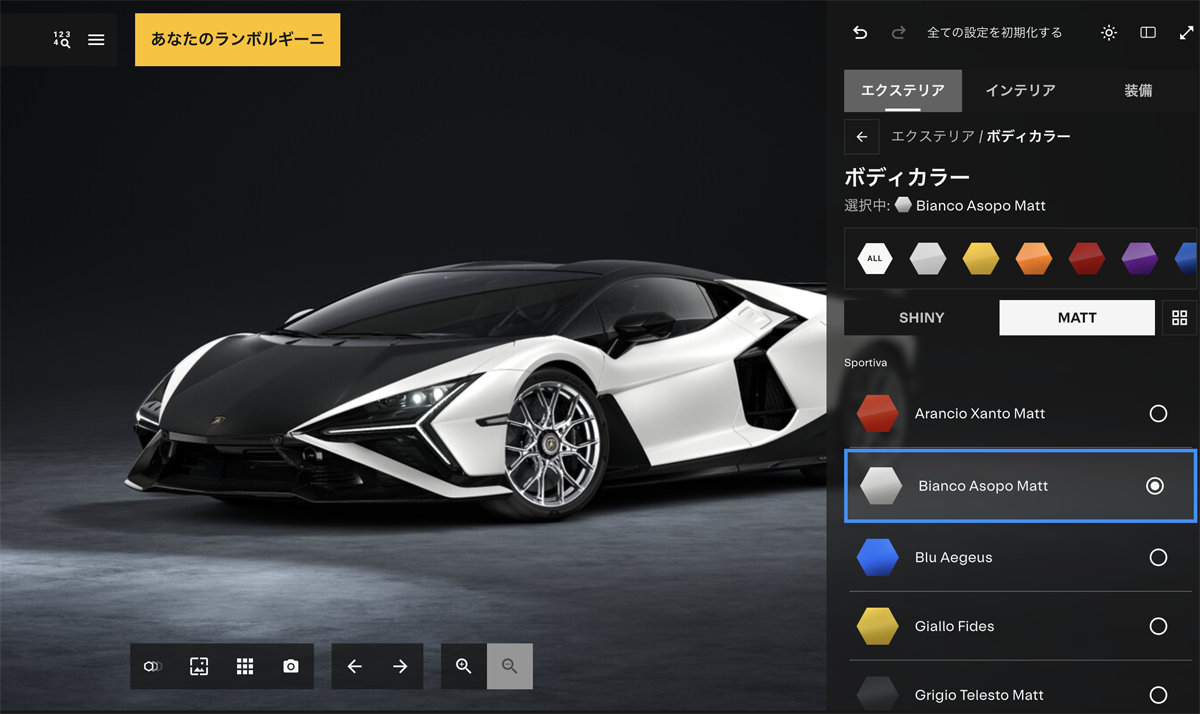Click the エクステリア breadcrumb link

[x=933, y=136]
